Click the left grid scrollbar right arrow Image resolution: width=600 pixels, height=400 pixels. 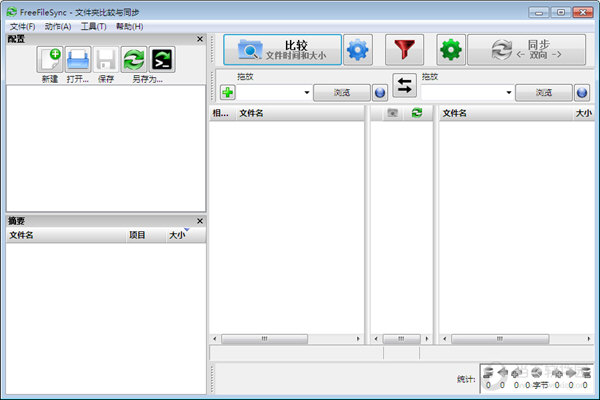point(358,339)
